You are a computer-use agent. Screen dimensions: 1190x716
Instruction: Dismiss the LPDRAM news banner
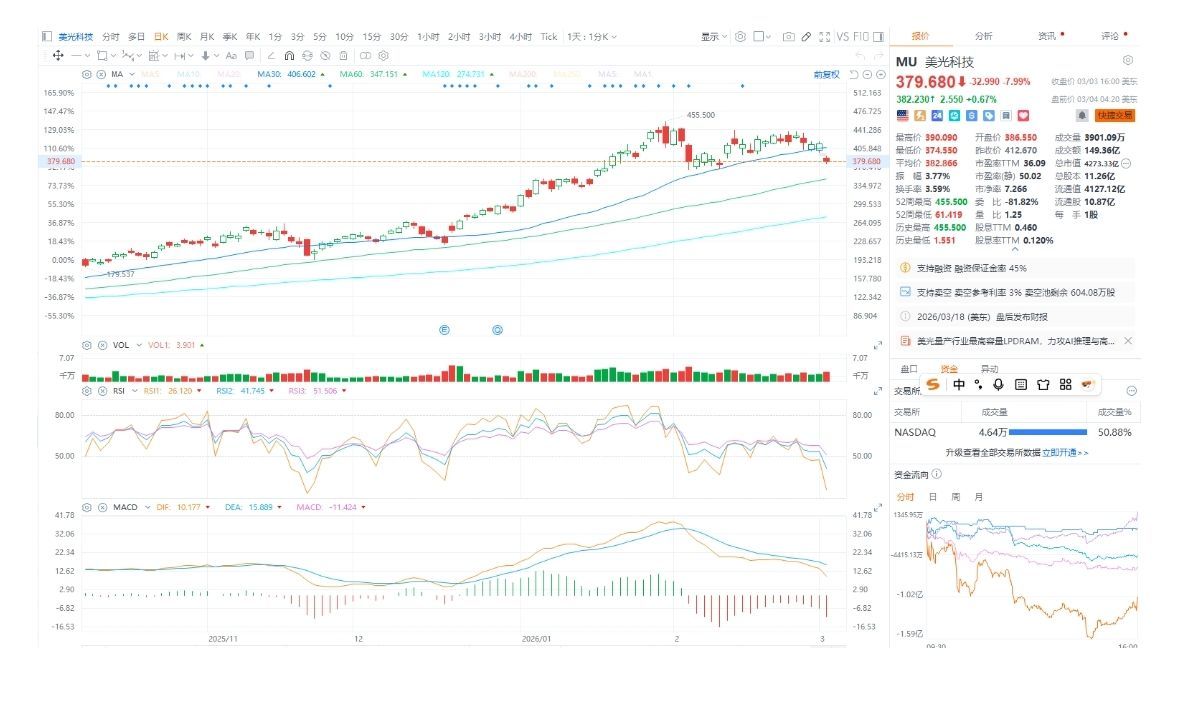pyautogui.click(x=1128, y=341)
